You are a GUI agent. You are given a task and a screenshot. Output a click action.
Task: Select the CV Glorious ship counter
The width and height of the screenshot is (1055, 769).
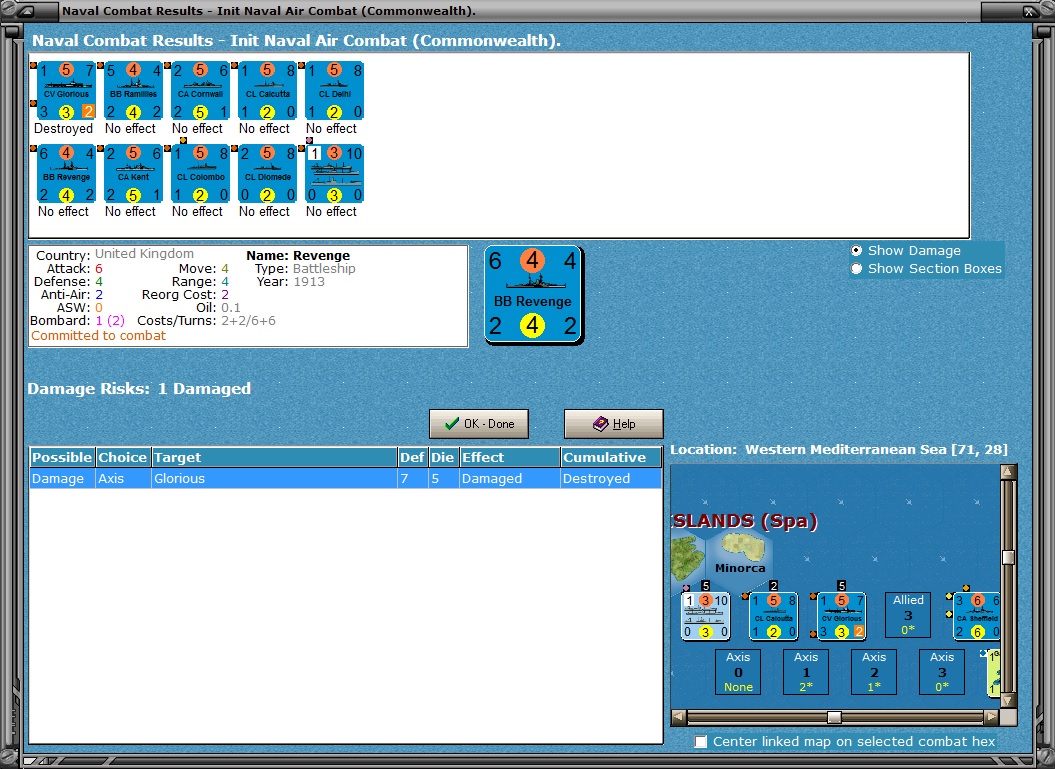(x=66, y=90)
